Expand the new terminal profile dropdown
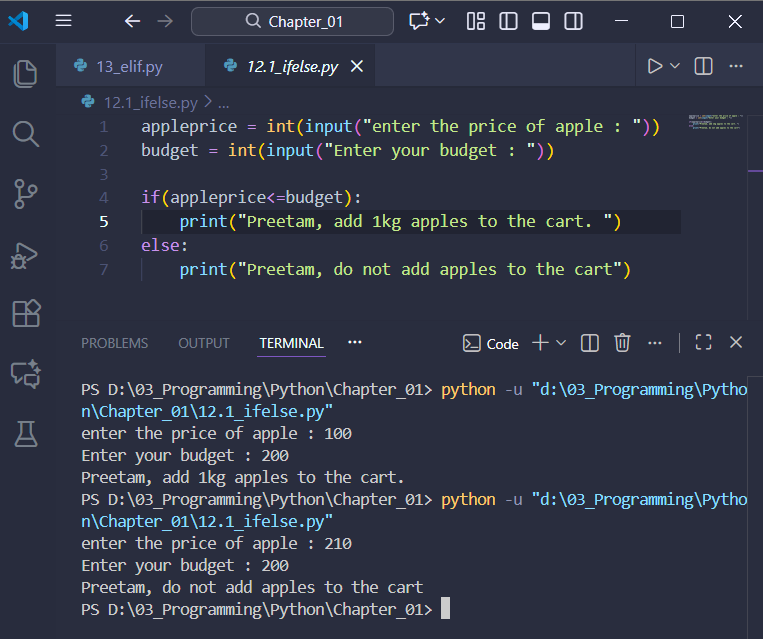Viewport: 763px width, 639px height. 561,343
